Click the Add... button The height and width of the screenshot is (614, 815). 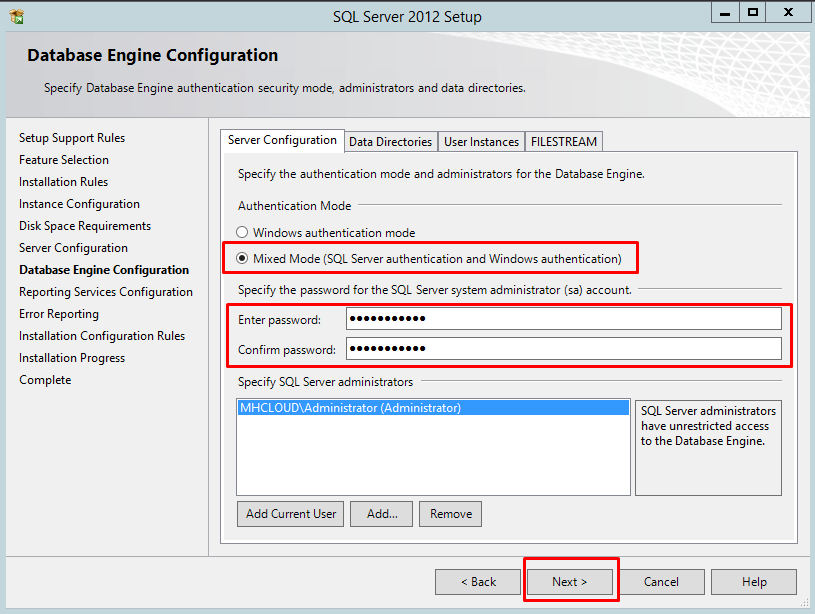(x=382, y=514)
